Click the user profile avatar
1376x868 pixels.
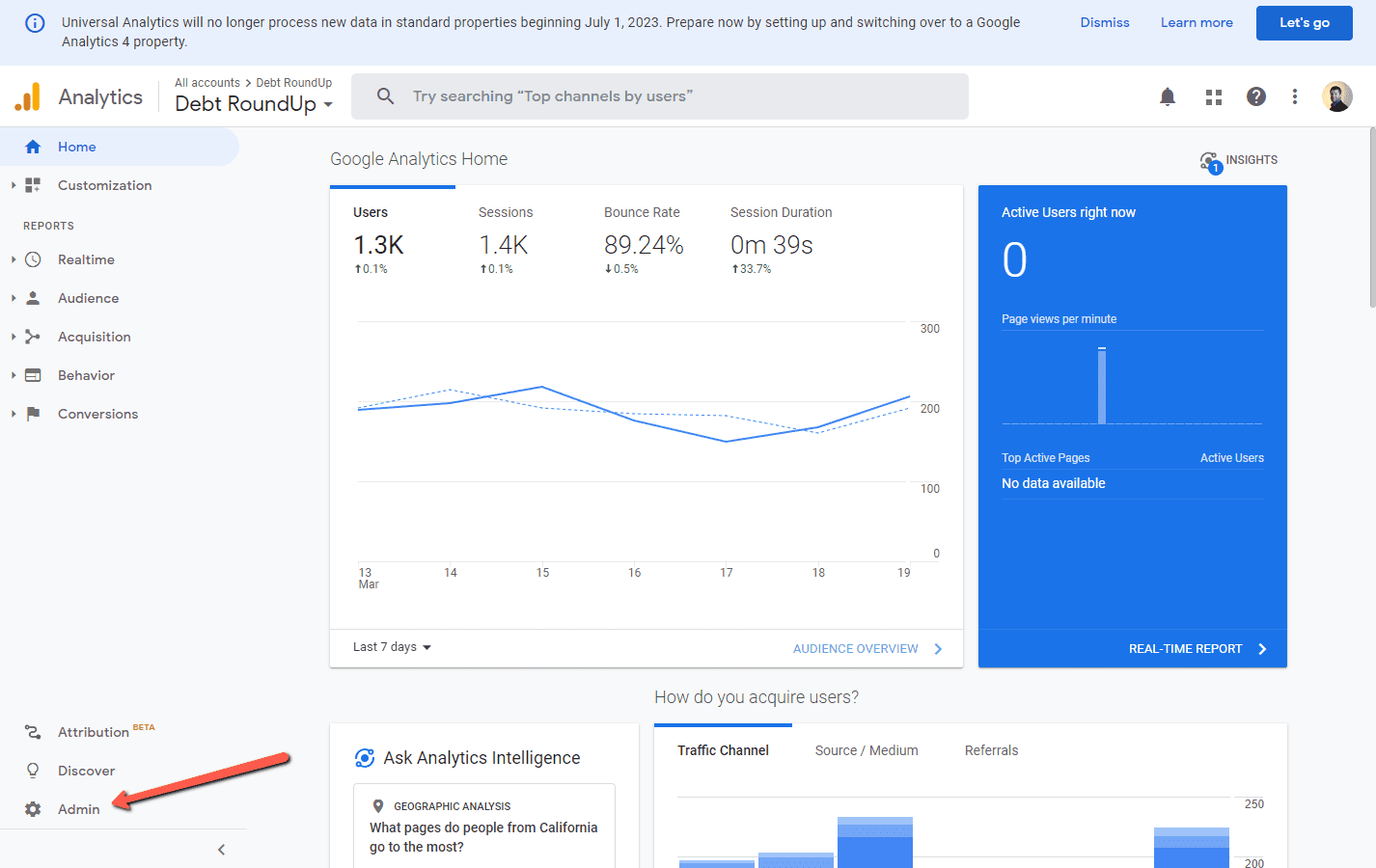click(1337, 96)
